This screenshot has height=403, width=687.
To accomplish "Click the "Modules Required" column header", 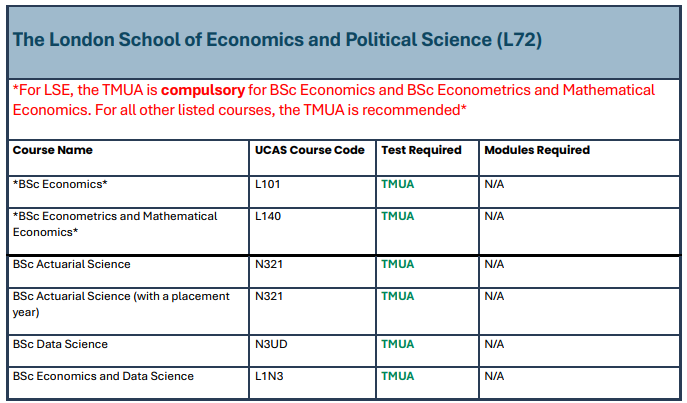I will (537, 150).
